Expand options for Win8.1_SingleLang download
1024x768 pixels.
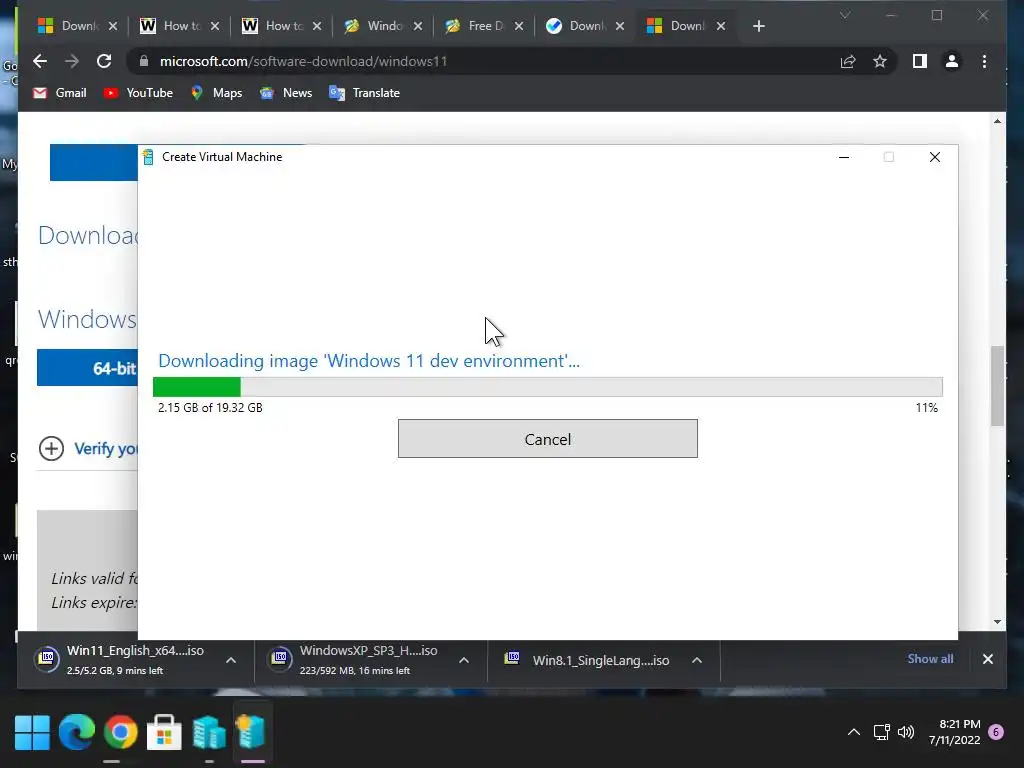tap(697, 660)
